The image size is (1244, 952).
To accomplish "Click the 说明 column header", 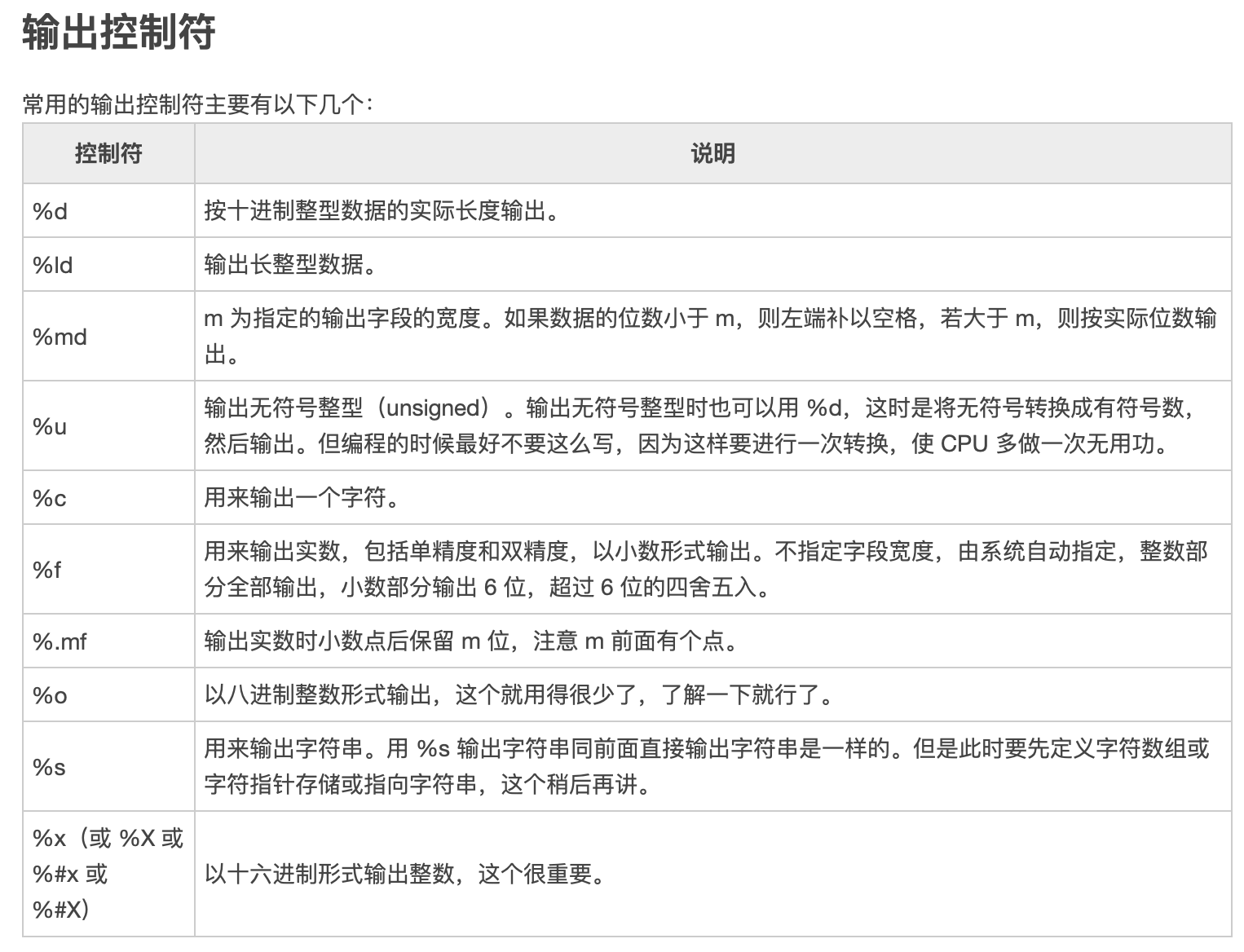I will tap(712, 153).
